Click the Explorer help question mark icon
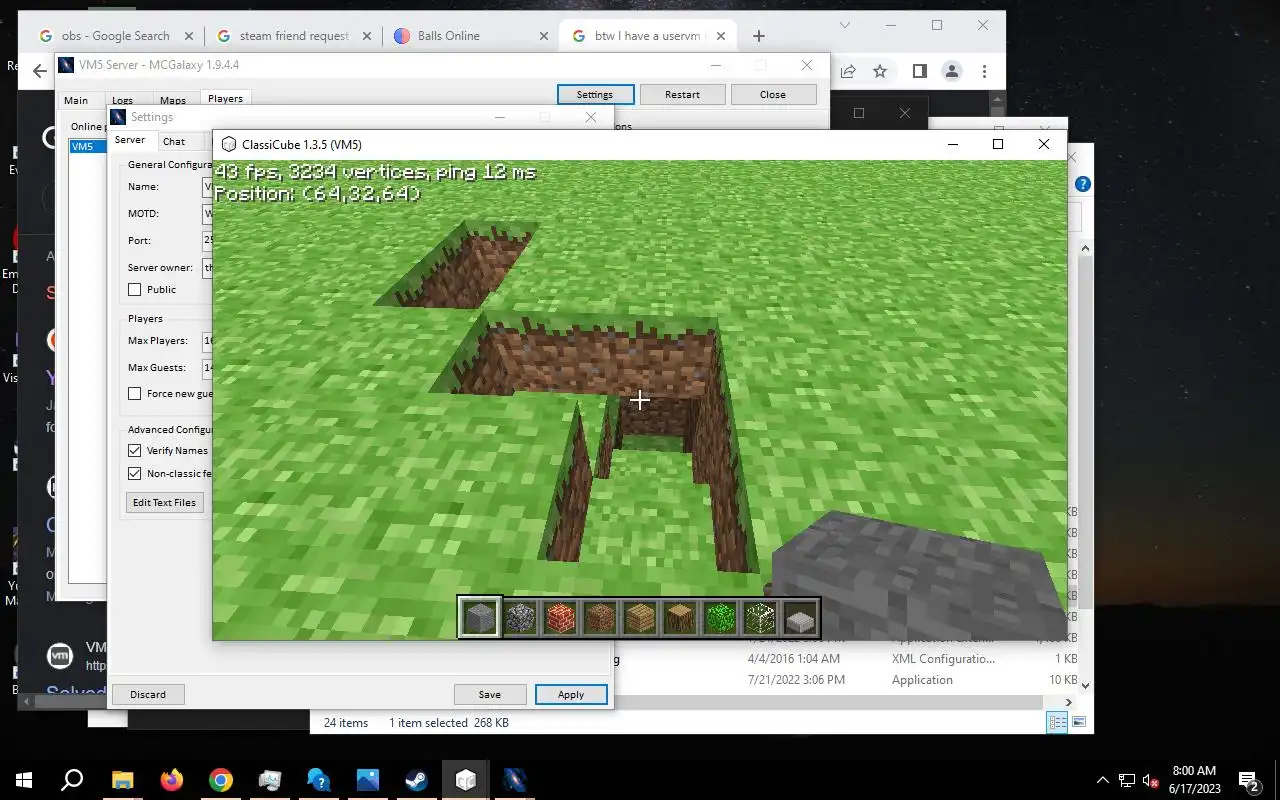This screenshot has width=1280, height=800. 1082,184
